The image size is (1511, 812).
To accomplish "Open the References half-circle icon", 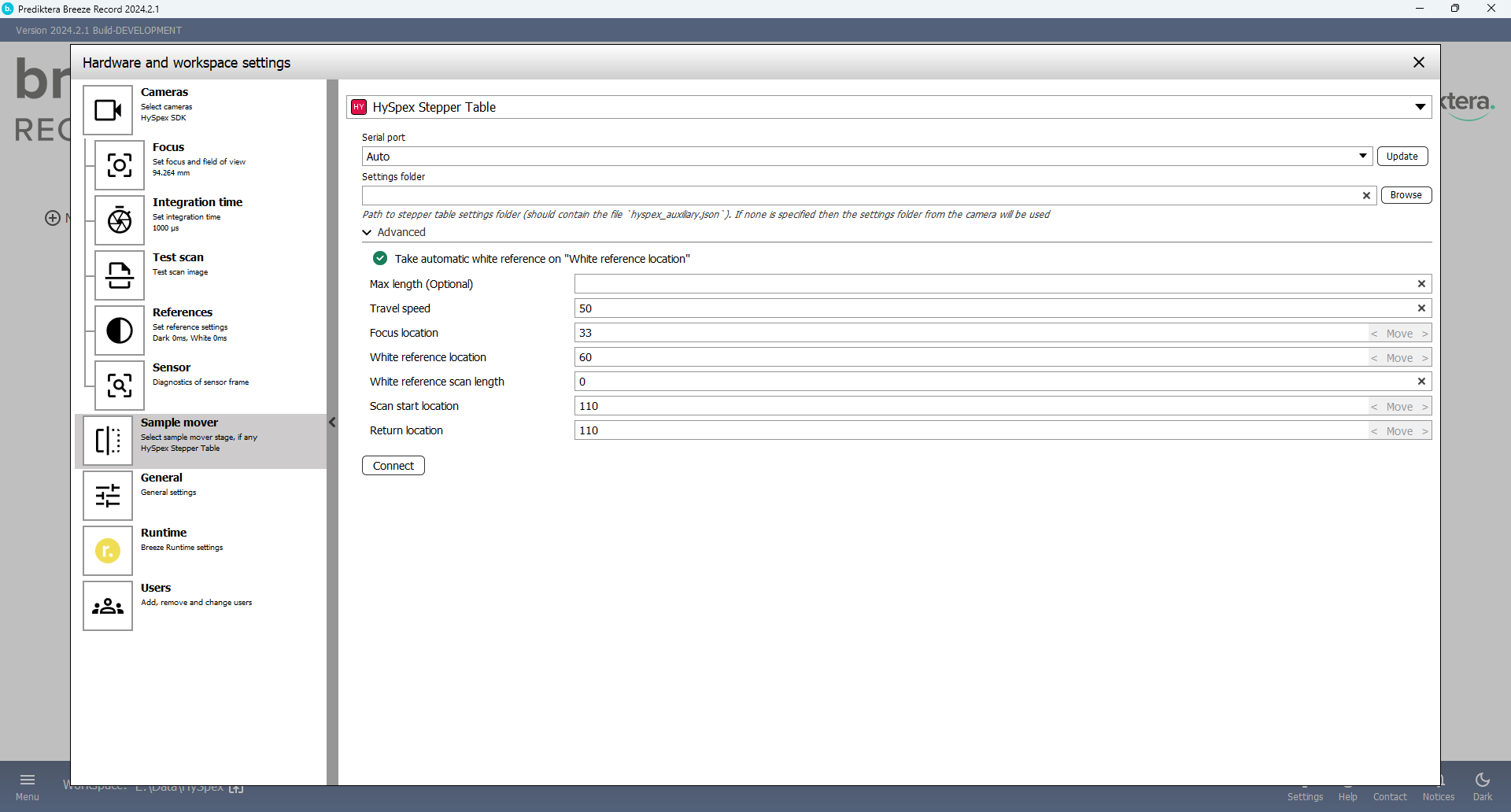I will (120, 330).
